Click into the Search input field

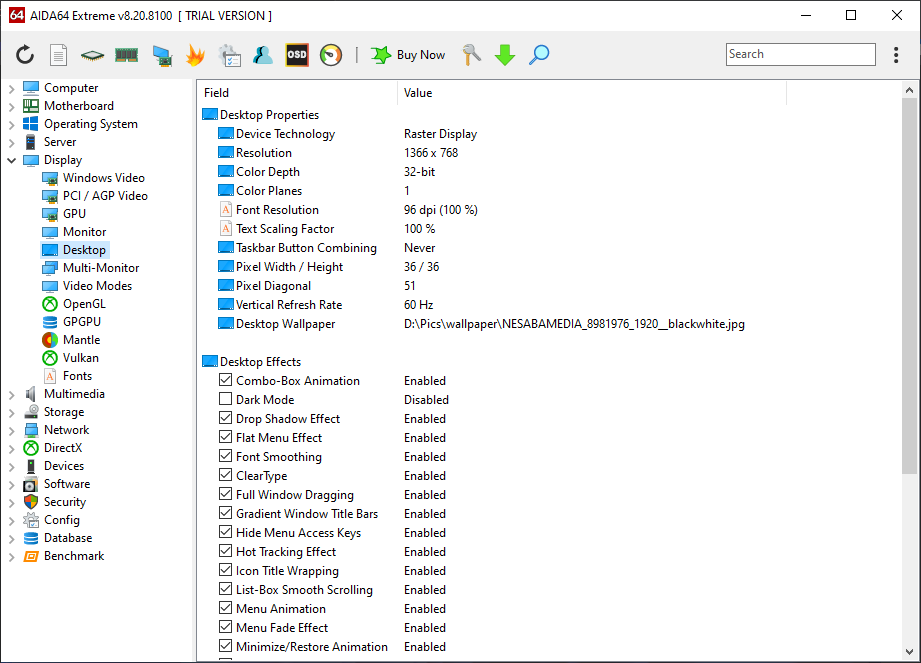point(800,55)
